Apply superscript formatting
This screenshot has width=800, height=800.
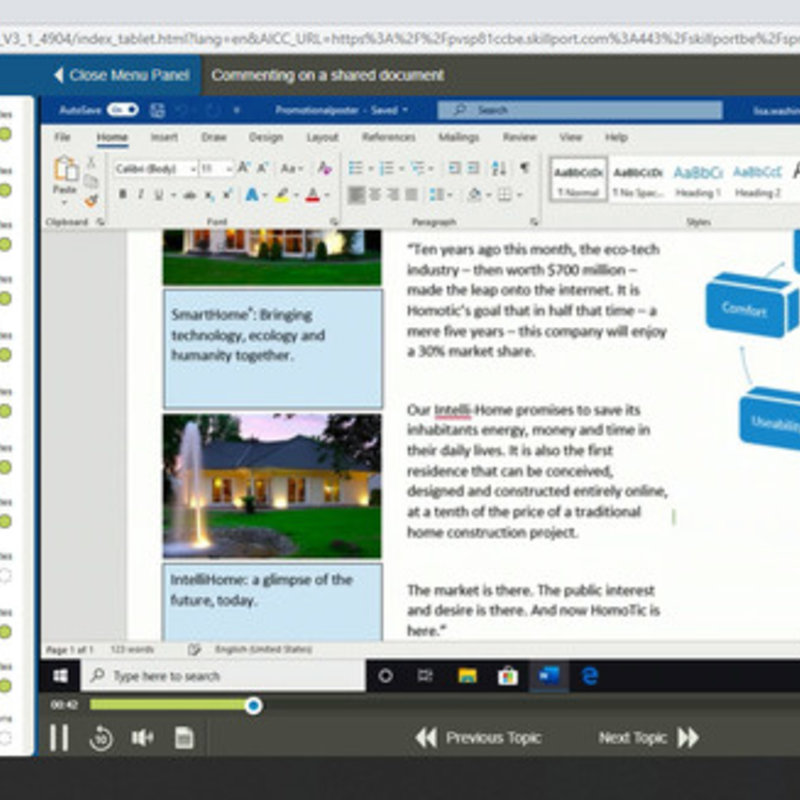click(x=228, y=194)
